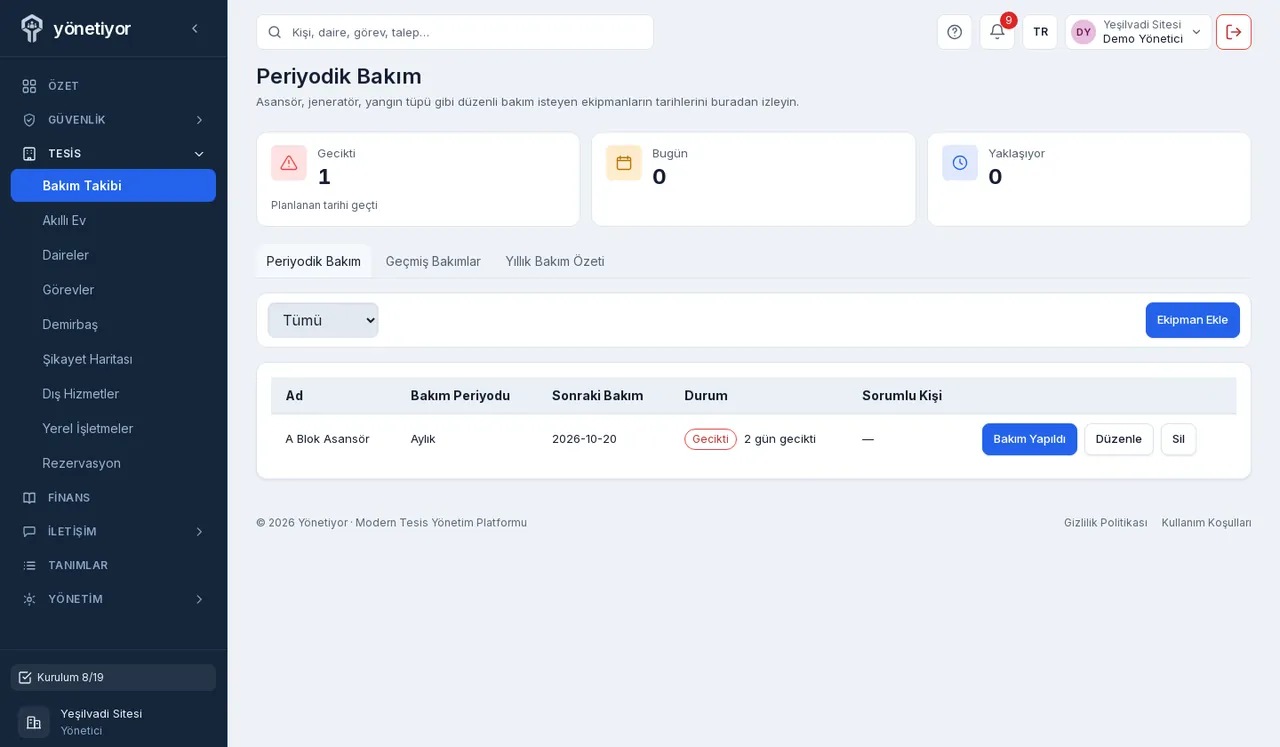Click the Tesis building icon
The image size is (1280, 747).
[x=29, y=154]
